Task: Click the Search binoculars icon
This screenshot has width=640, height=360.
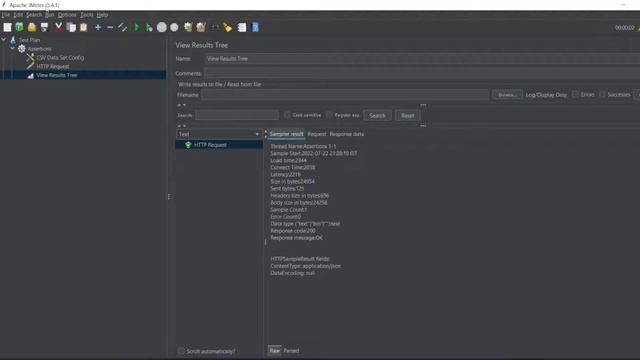Action: [215, 27]
